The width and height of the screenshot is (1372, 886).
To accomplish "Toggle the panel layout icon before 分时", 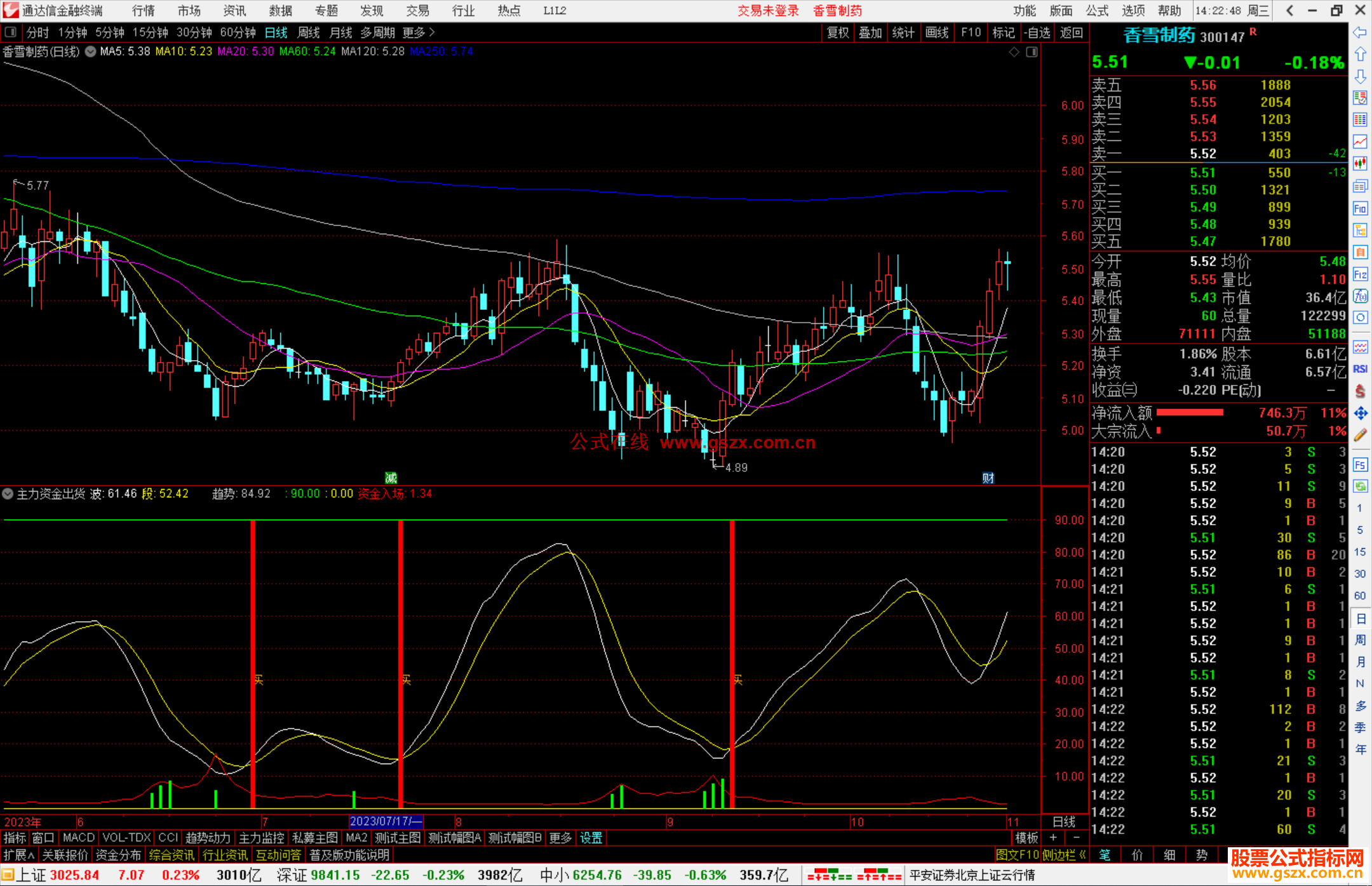I will coord(11,32).
